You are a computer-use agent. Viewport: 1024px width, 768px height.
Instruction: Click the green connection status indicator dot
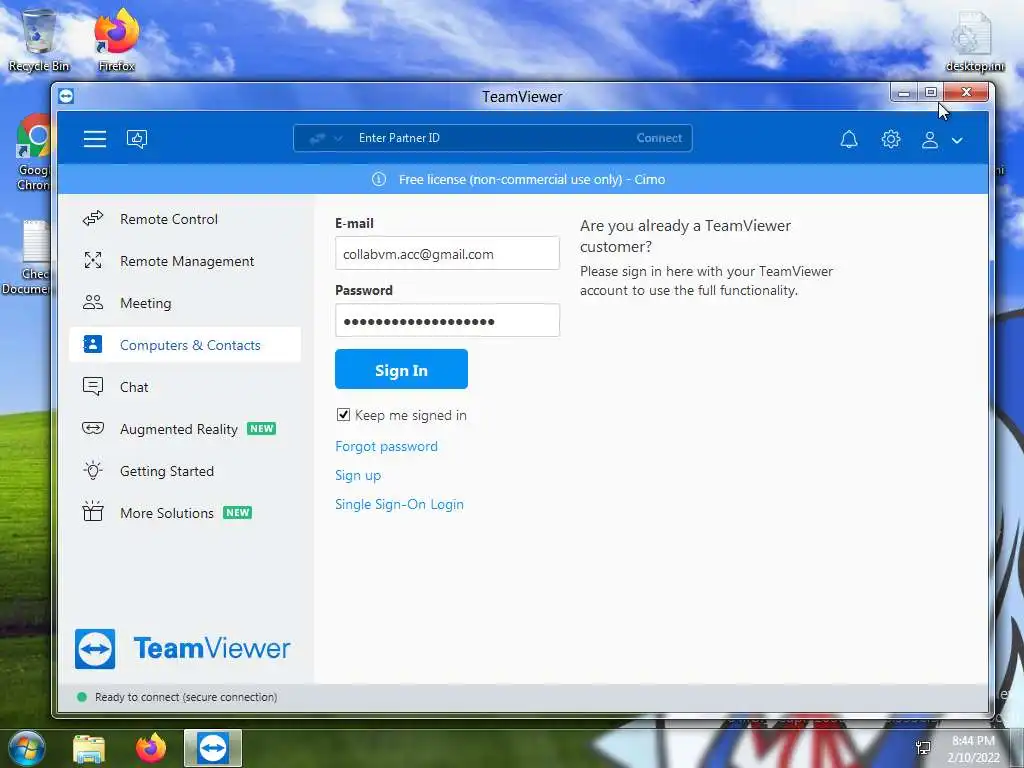(x=82, y=697)
